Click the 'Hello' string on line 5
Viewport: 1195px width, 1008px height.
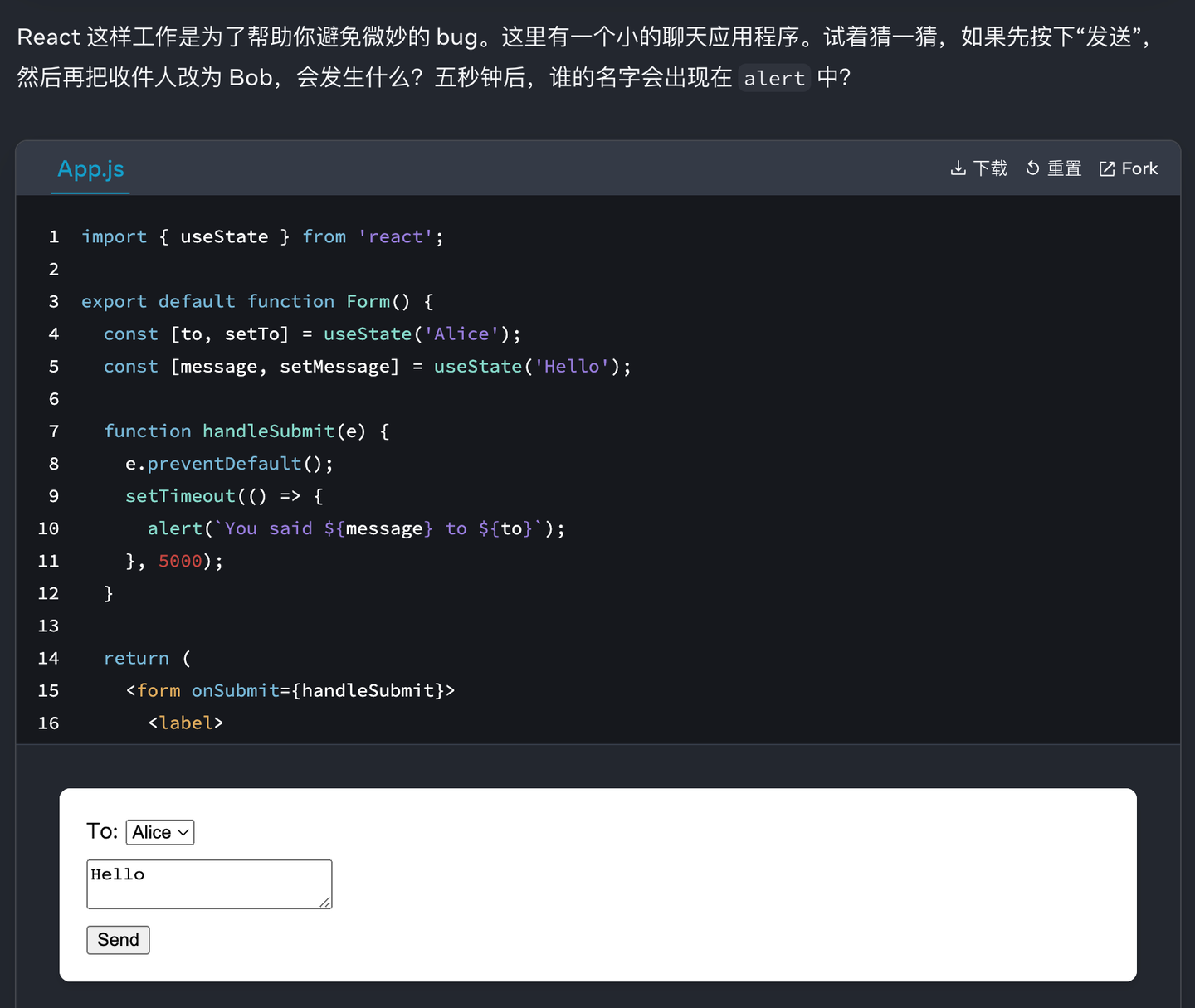tap(572, 366)
